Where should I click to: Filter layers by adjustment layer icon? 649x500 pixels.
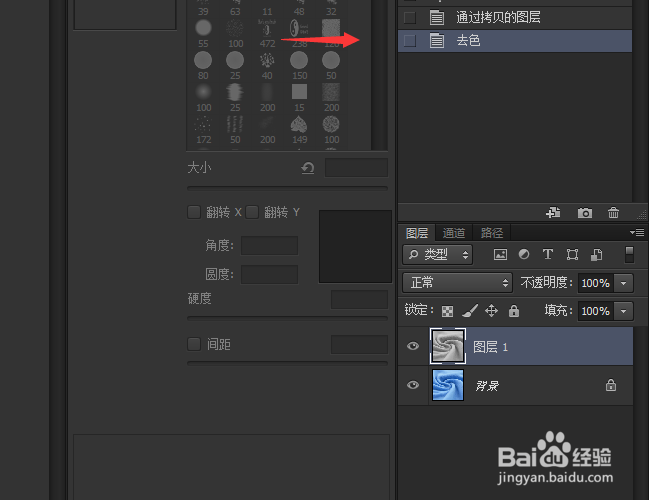(524, 254)
